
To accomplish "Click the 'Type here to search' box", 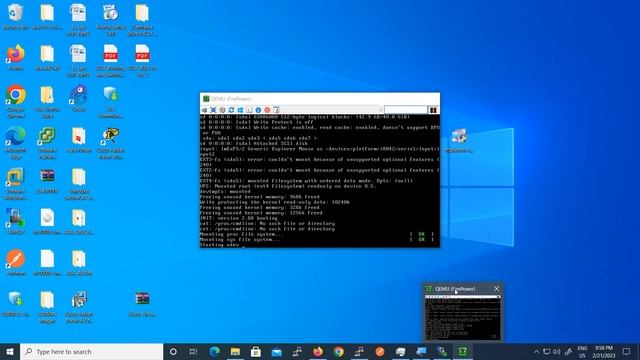I will [x=91, y=351].
